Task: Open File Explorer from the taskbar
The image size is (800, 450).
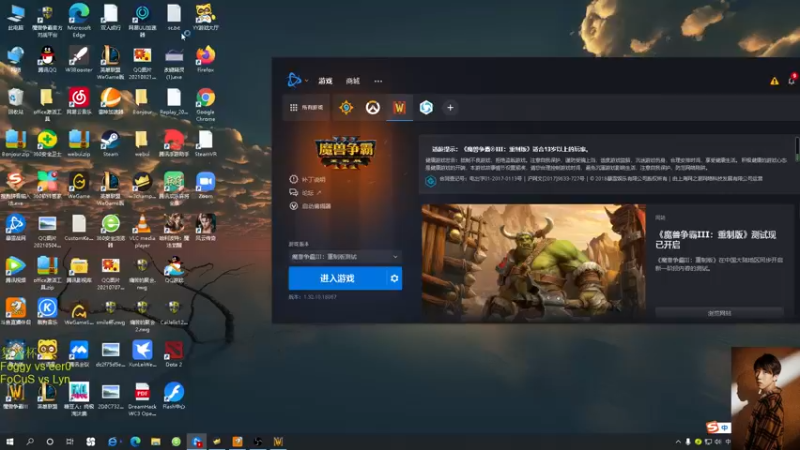Action: [156, 441]
